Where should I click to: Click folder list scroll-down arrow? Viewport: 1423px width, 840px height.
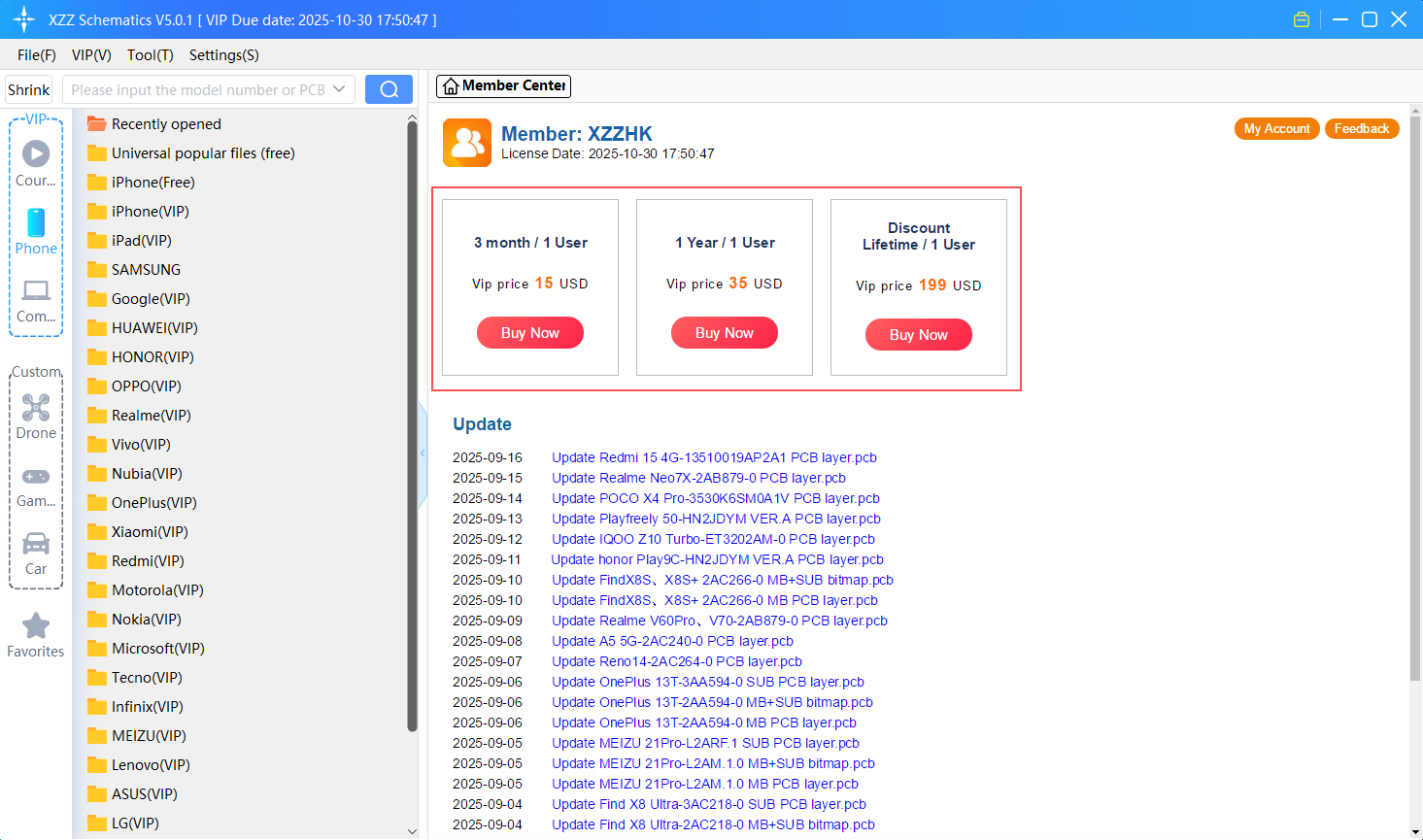(x=412, y=831)
